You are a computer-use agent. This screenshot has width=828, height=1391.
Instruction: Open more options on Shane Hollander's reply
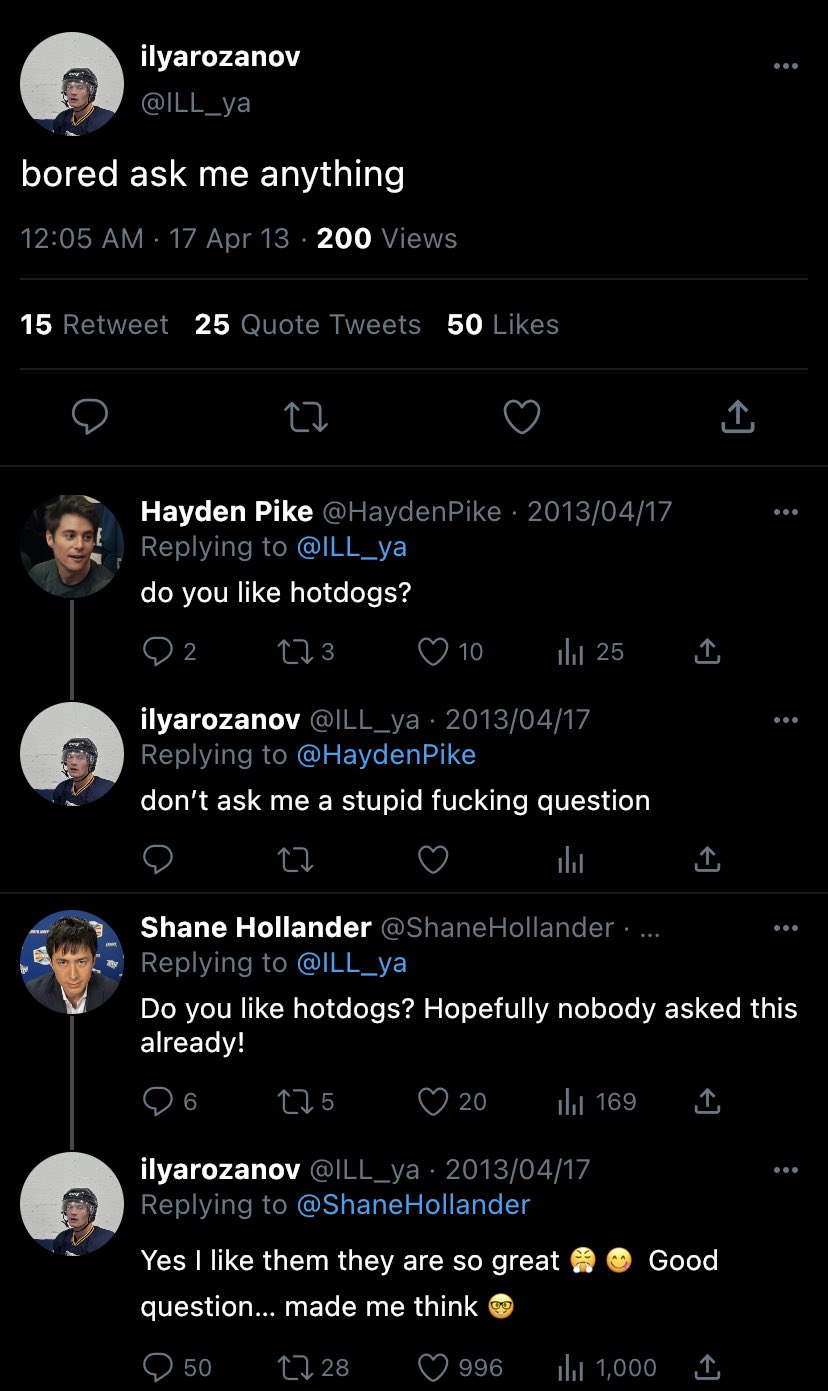786,928
